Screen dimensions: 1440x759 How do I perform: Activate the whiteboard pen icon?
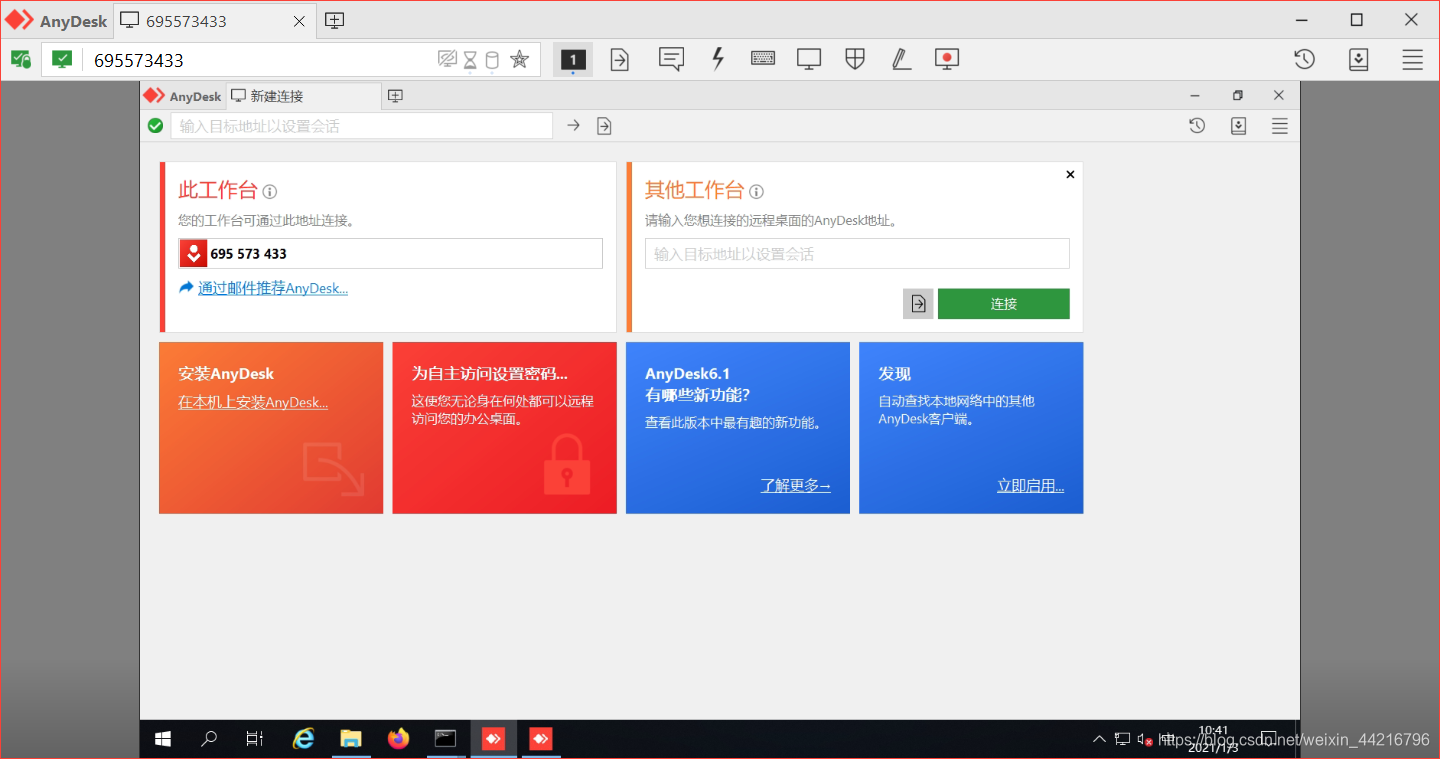901,60
